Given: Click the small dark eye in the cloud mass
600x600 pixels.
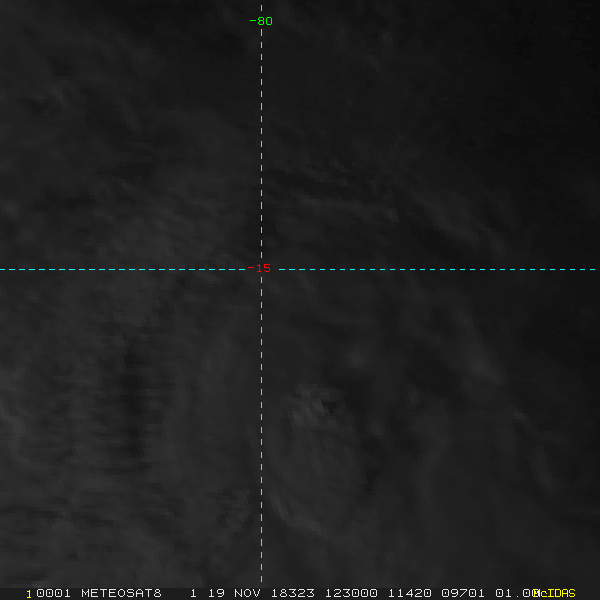Looking at the screenshot, I should [328, 406].
